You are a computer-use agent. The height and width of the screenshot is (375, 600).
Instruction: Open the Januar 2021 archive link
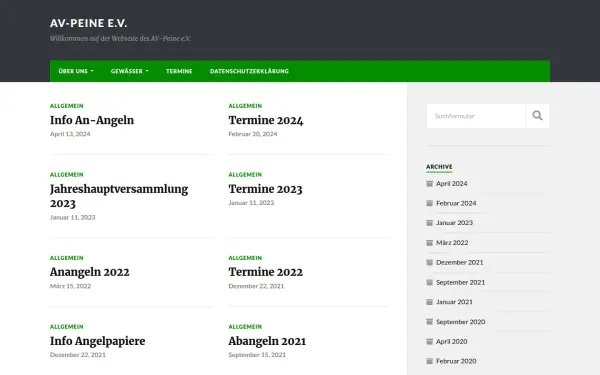[455, 302]
